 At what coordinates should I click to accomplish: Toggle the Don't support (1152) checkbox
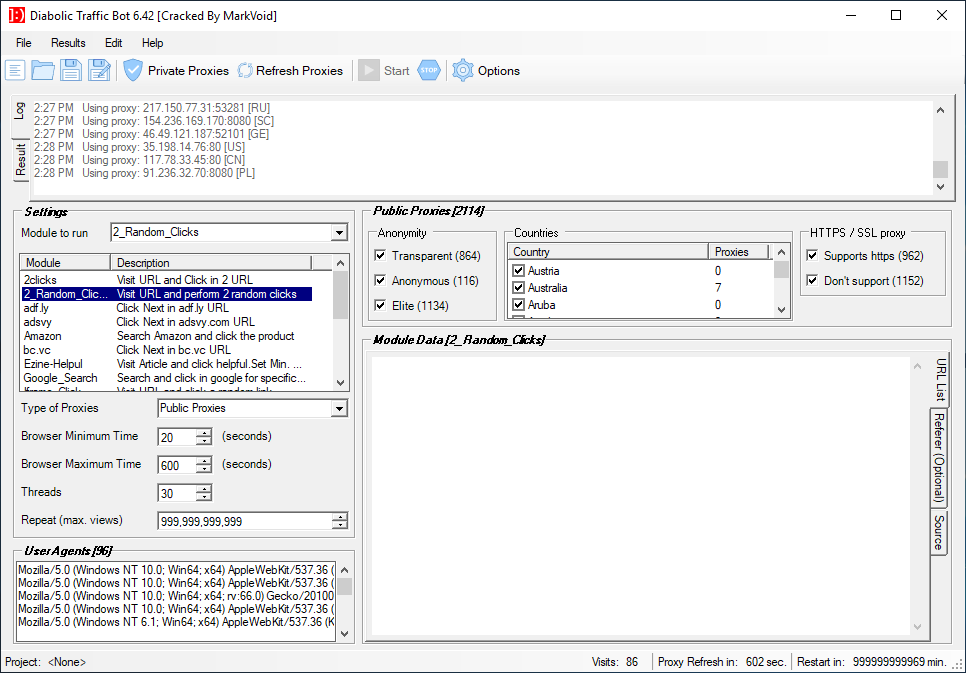(x=813, y=280)
